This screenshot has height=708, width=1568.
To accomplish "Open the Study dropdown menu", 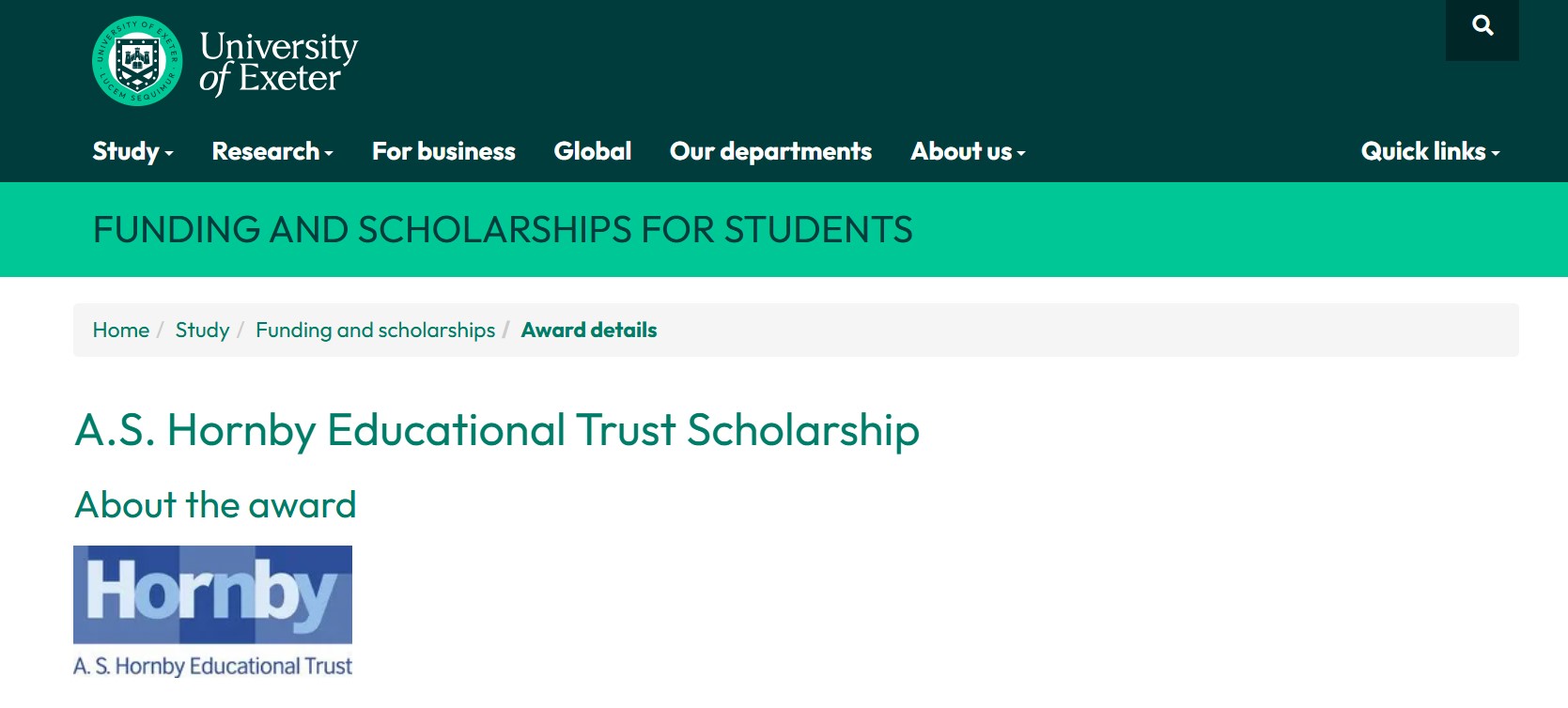I will (x=126, y=151).
